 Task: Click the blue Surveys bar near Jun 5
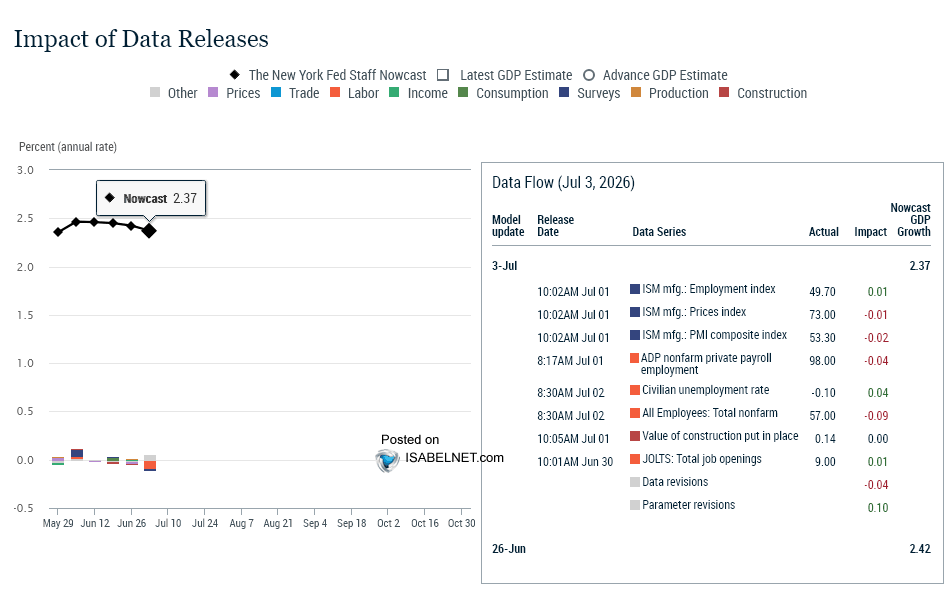pyautogui.click(x=77, y=453)
